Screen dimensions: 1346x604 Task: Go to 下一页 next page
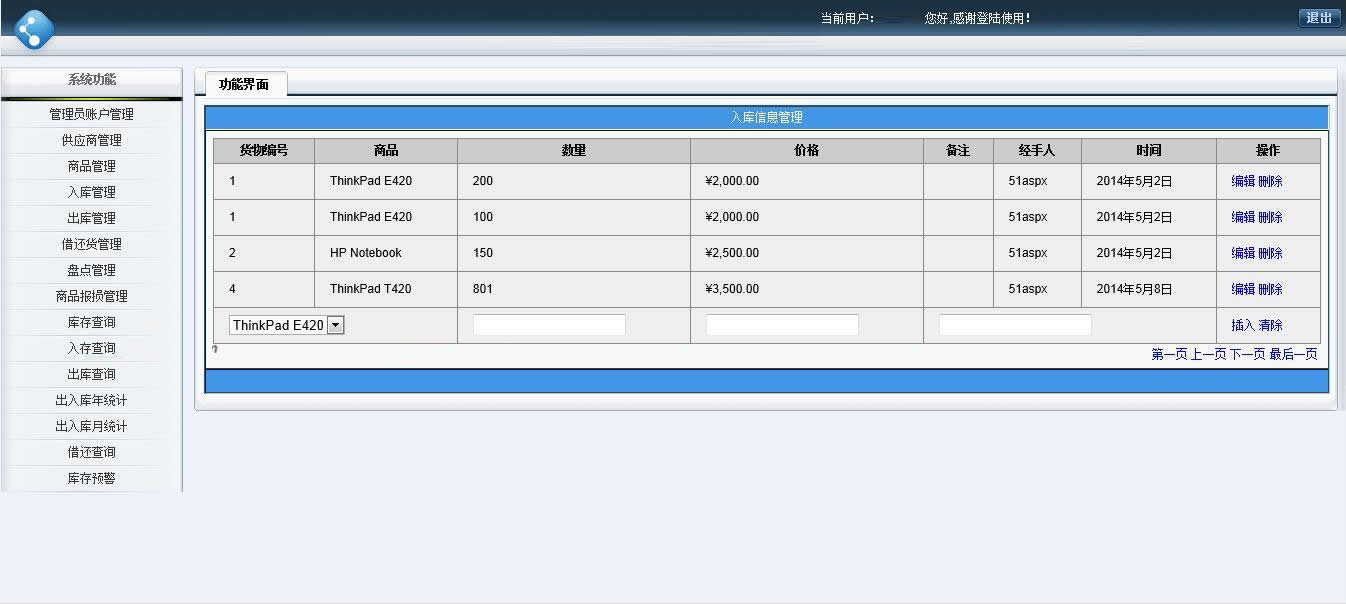click(1247, 354)
